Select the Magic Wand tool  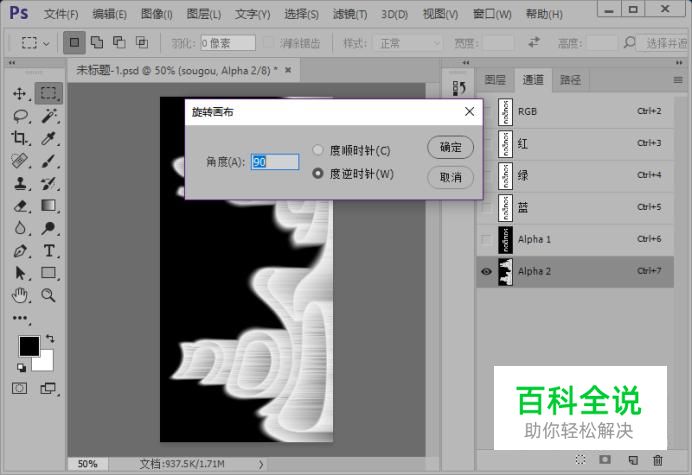pyautogui.click(x=49, y=116)
